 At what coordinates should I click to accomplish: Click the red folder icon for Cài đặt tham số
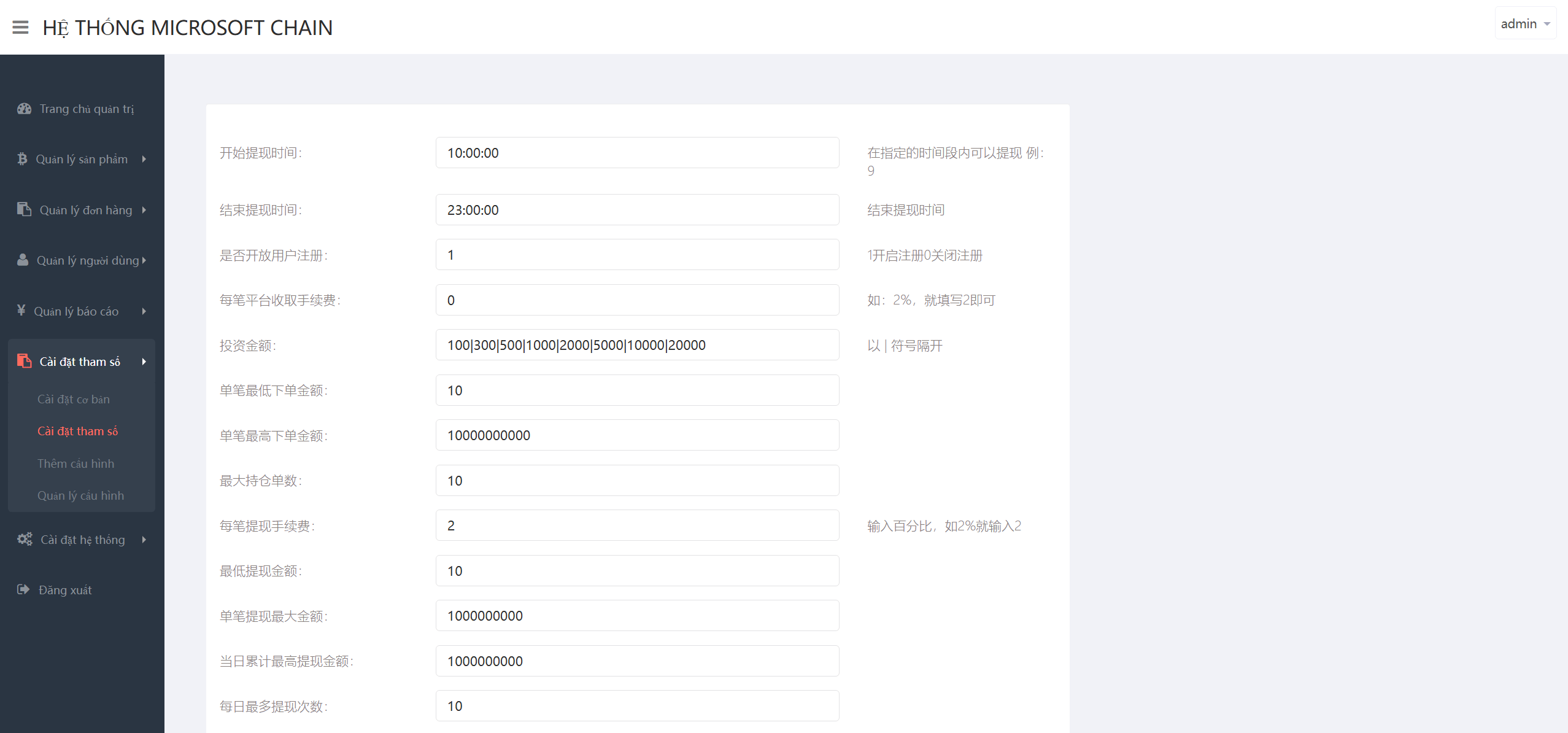coord(25,361)
